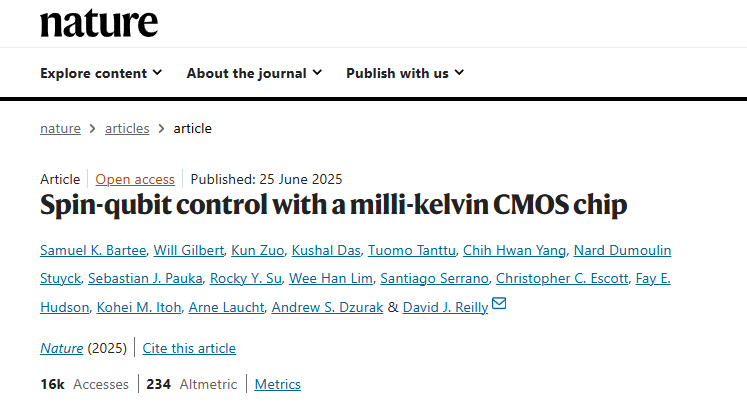Image resolution: width=747 pixels, height=404 pixels.
Task: Open the Open access link
Action: (135, 179)
